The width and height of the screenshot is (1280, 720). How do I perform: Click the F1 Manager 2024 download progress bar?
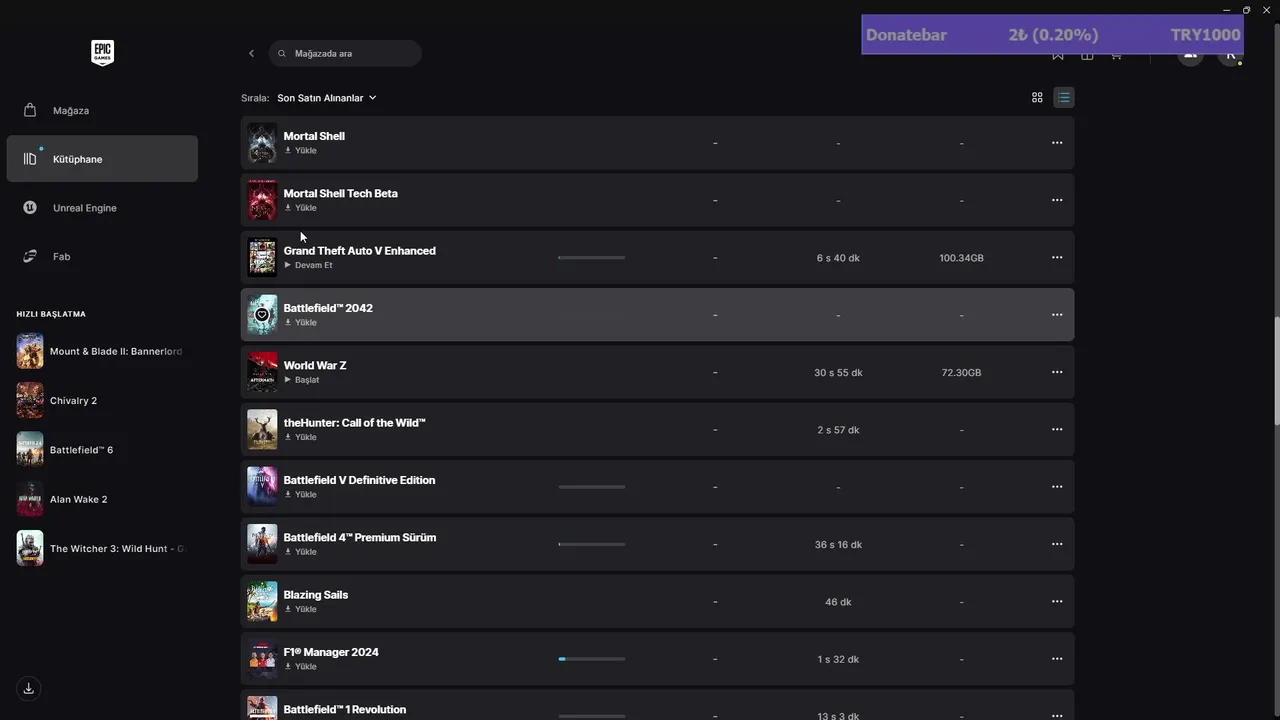(x=591, y=659)
